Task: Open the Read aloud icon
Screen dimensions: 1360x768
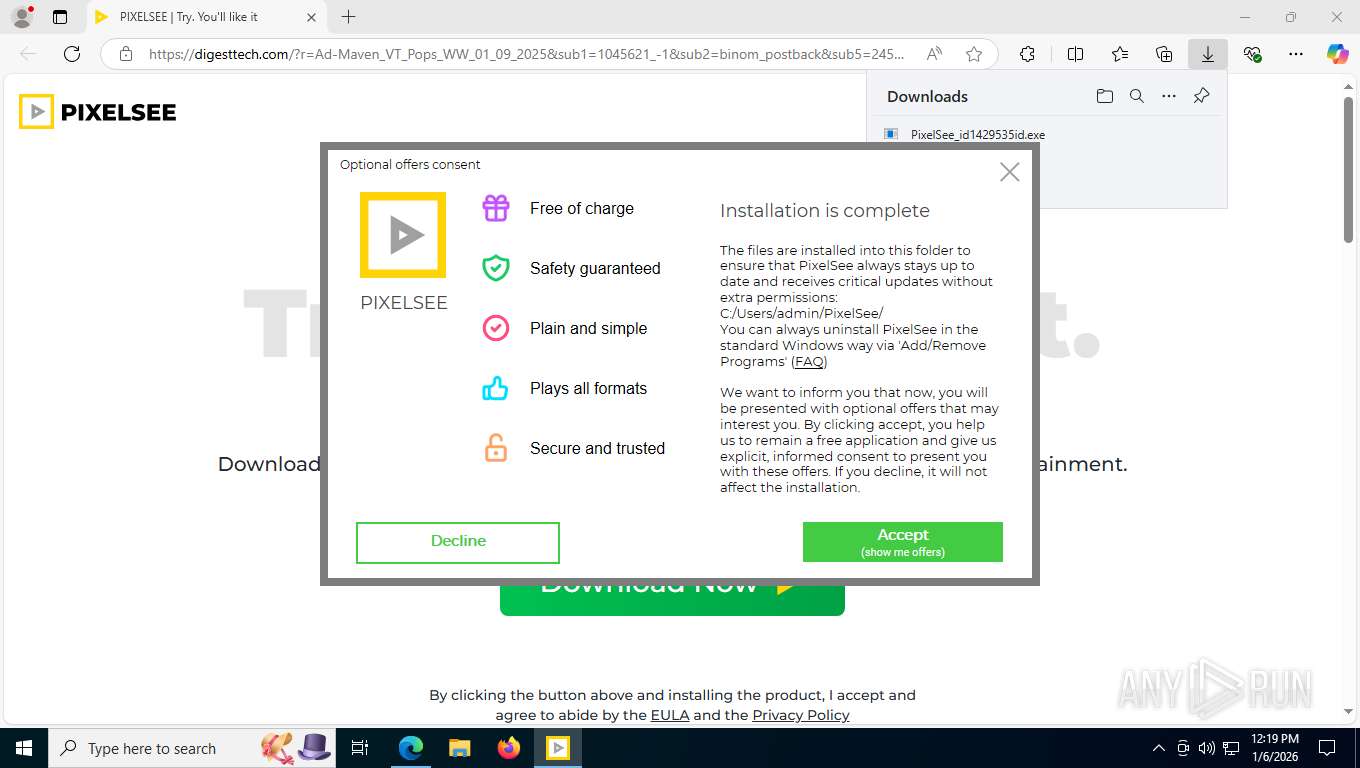Action: (x=934, y=54)
